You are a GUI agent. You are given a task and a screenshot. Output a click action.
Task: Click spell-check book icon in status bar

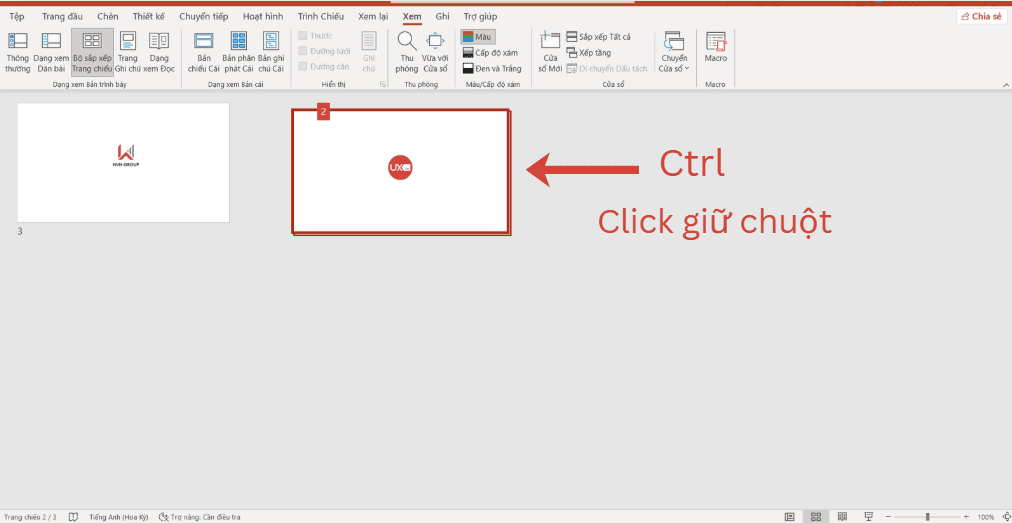[74, 517]
